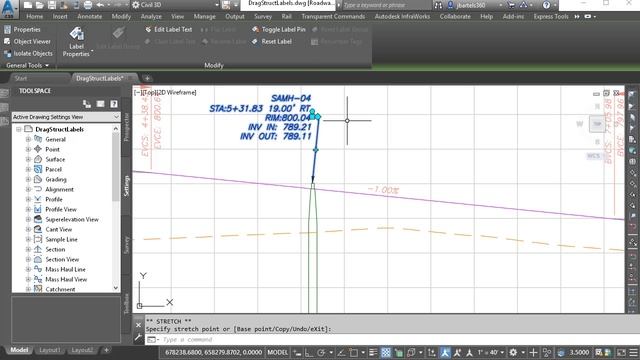Open the Annotate ribbon tab
This screenshot has height=360, width=640.
[x=90, y=17]
